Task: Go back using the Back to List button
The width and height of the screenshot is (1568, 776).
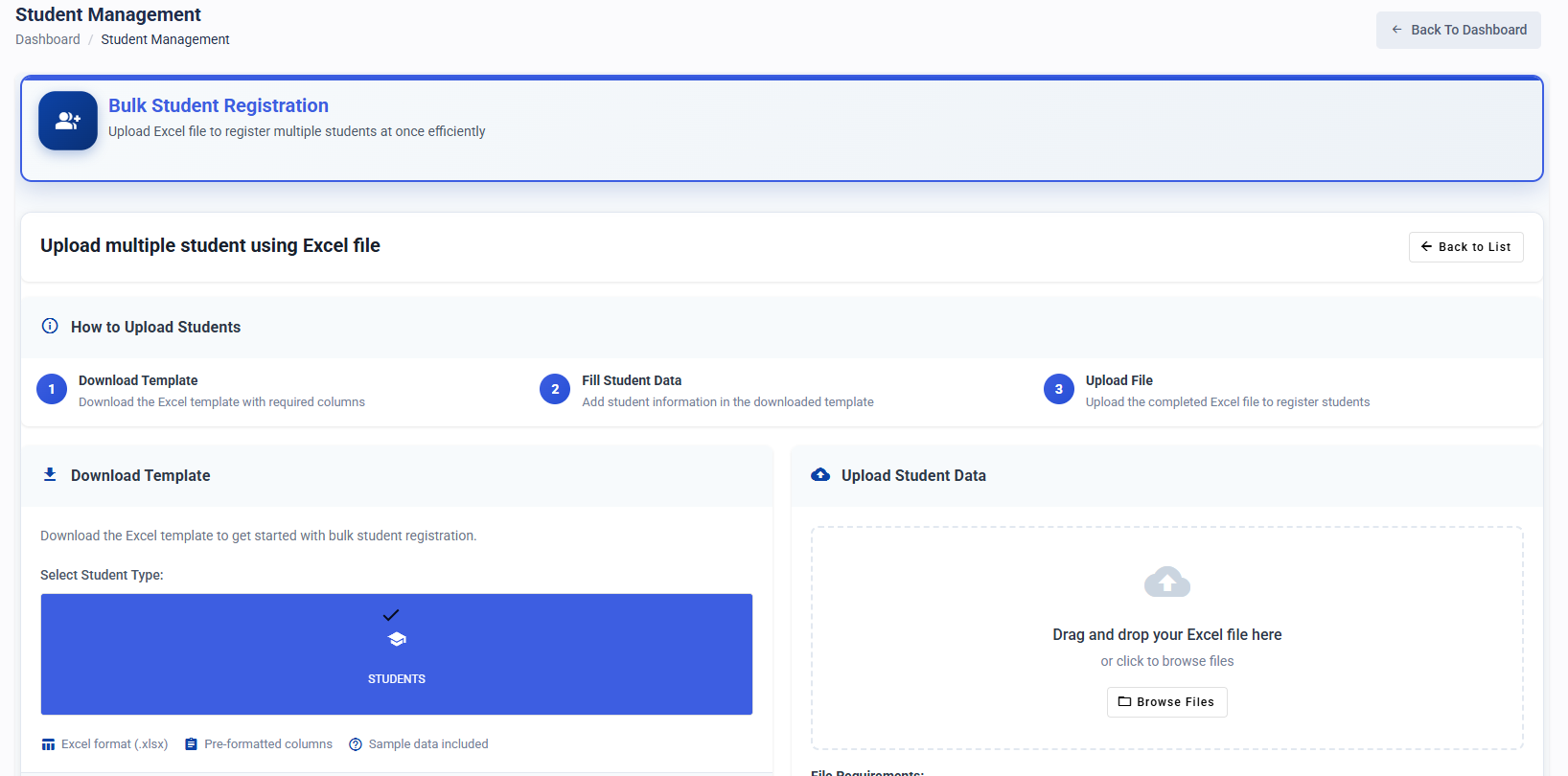Action: 1466,247
